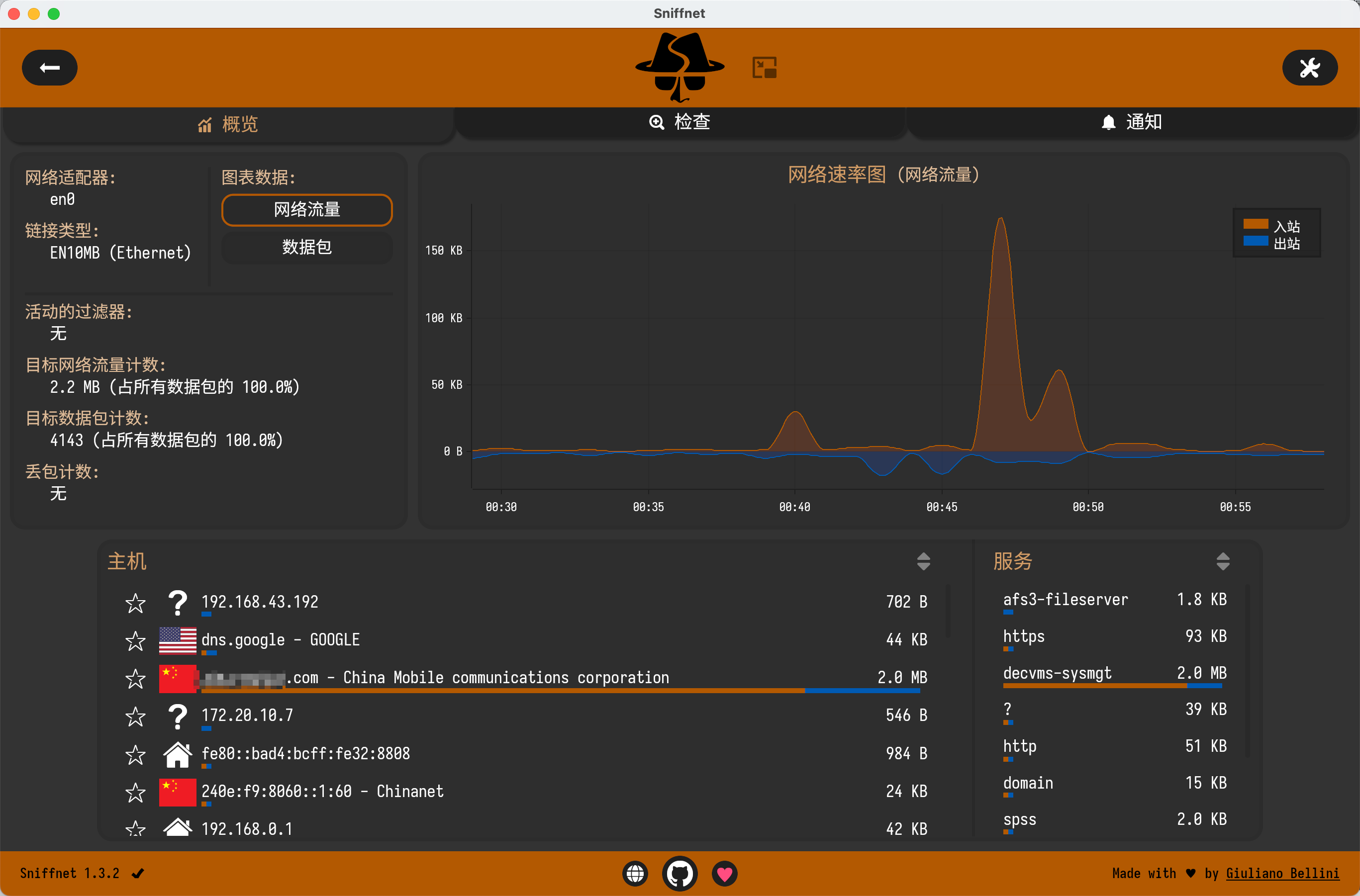The image size is (1360, 896).
Task: Favorite the dns.google host star
Action: [x=135, y=640]
